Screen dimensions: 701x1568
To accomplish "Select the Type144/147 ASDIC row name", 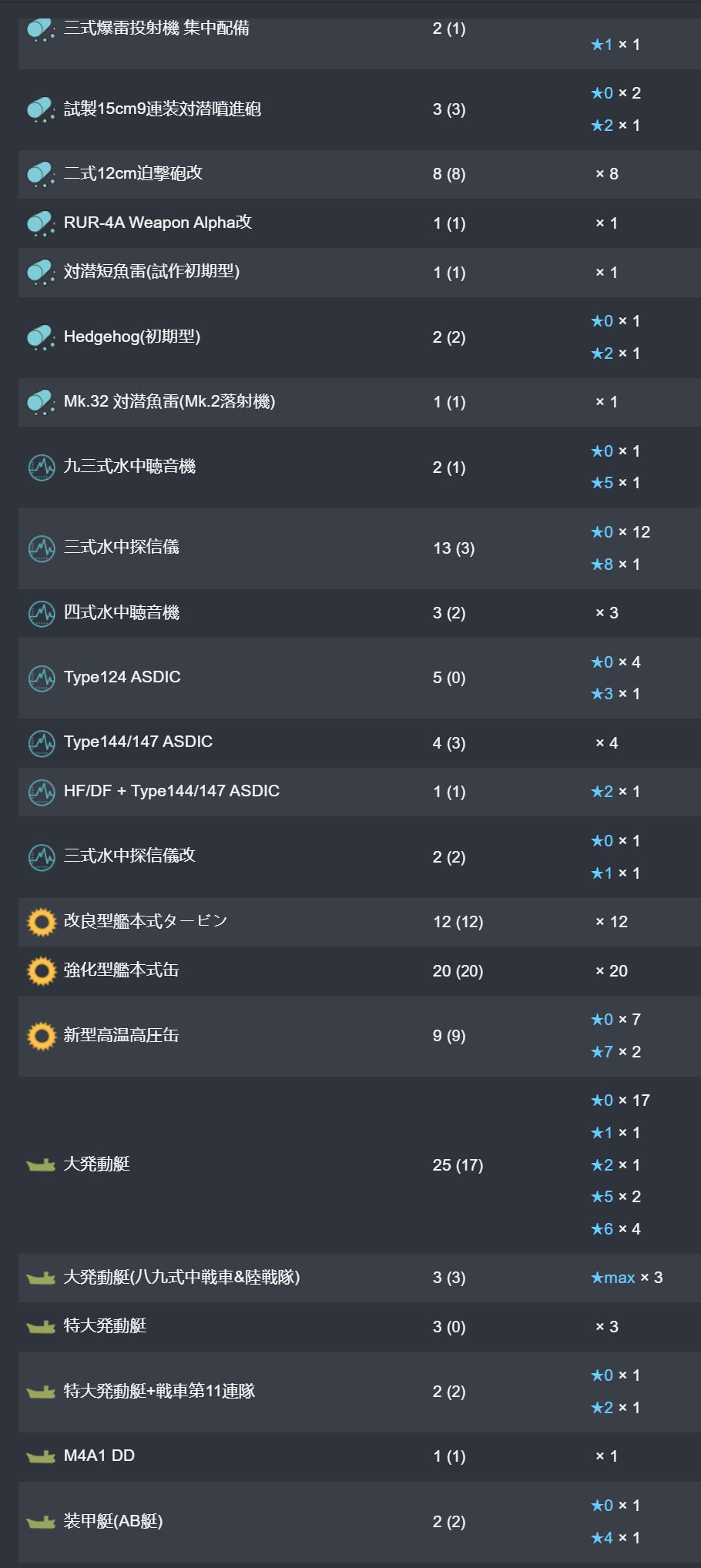I will (x=138, y=742).
